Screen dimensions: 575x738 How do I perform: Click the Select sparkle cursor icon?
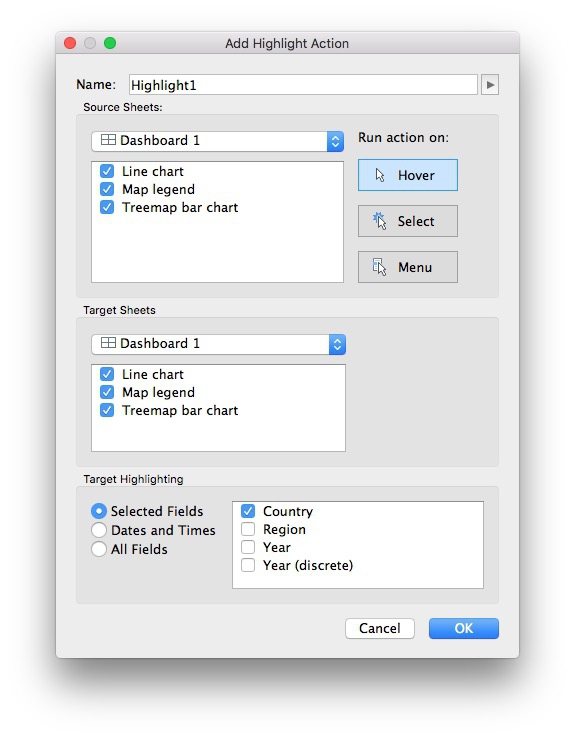pos(379,221)
